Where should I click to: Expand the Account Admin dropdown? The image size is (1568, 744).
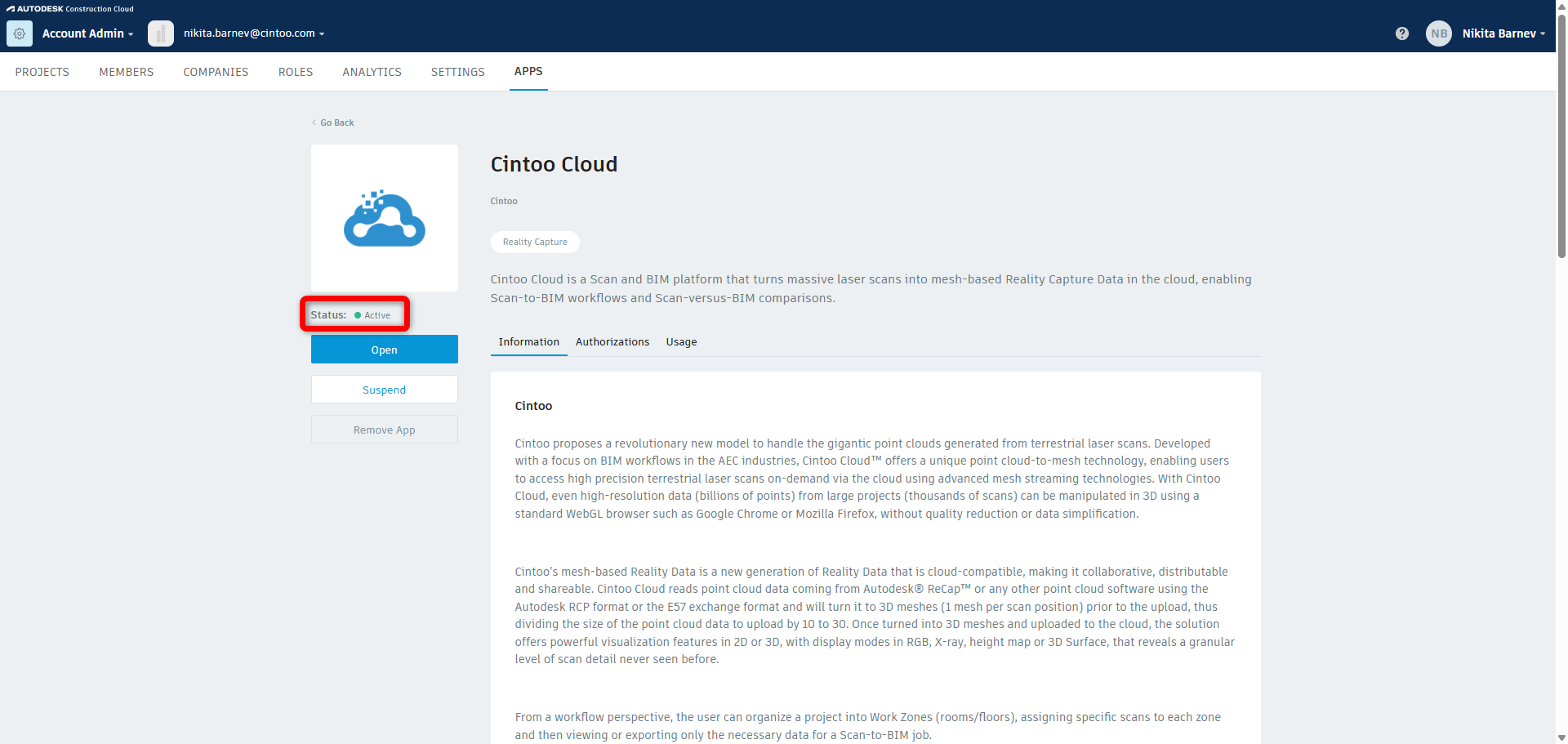click(x=87, y=33)
